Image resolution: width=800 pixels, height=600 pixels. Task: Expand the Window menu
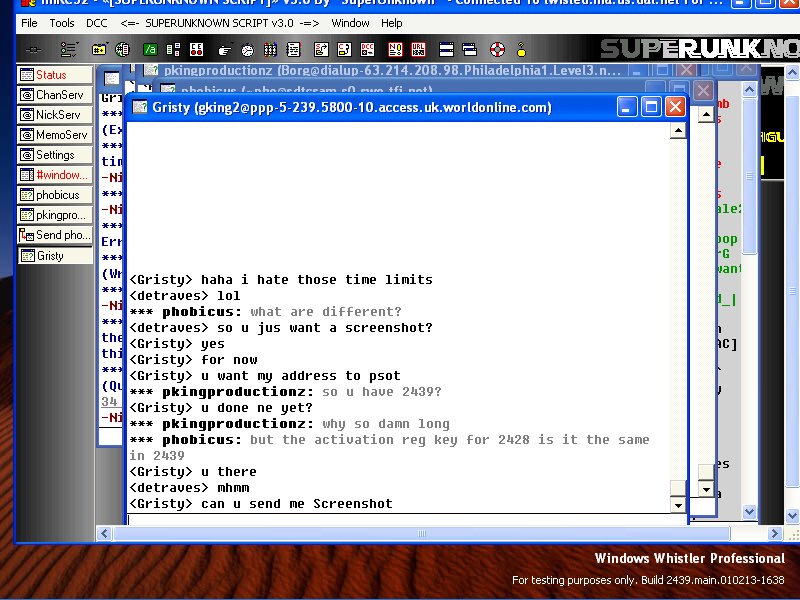tap(350, 22)
